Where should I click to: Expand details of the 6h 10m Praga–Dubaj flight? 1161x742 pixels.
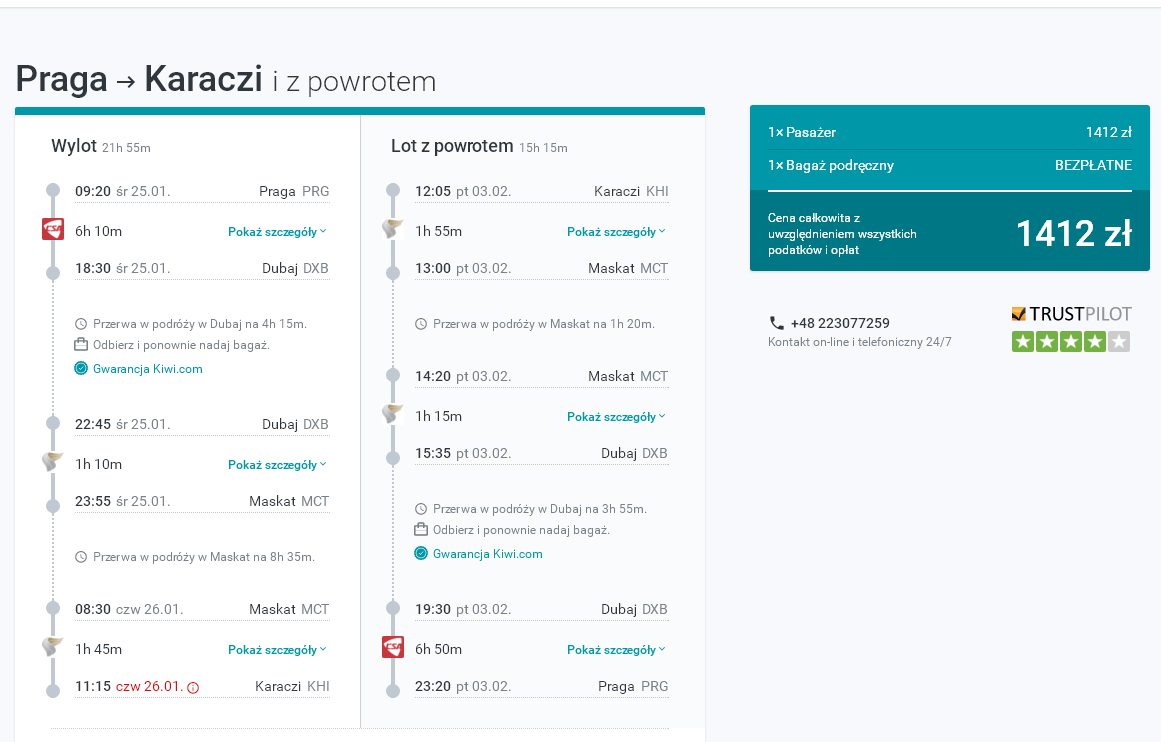277,232
